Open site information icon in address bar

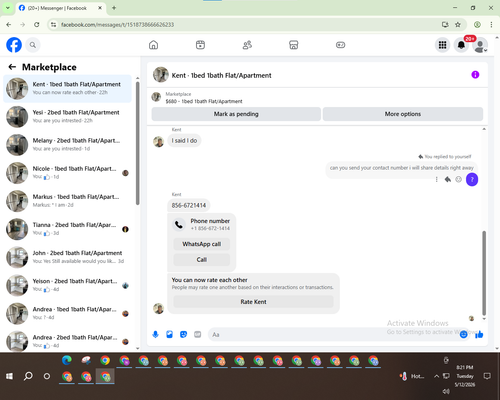[x=53, y=25]
